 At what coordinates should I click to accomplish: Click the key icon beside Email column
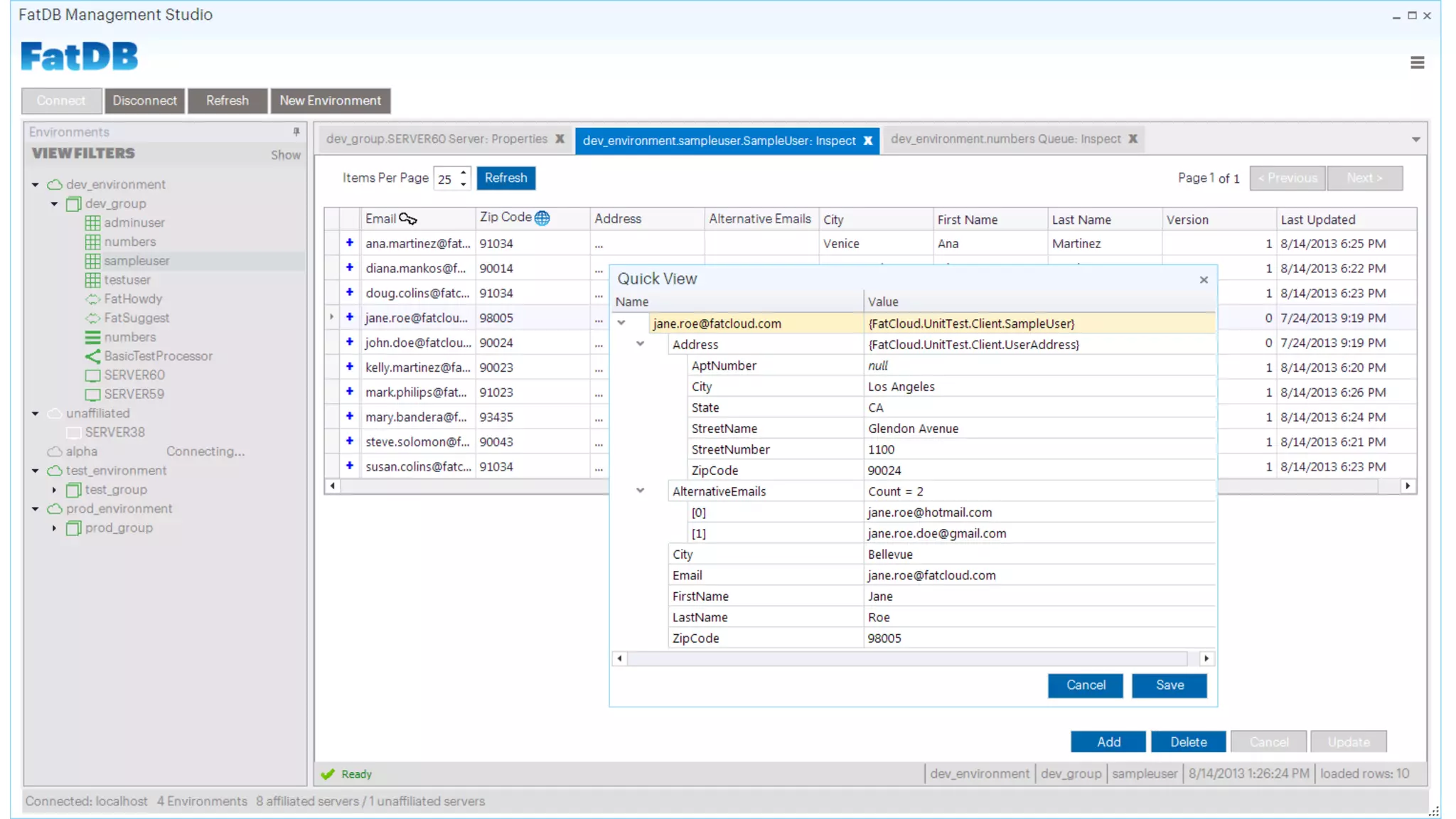(x=408, y=218)
